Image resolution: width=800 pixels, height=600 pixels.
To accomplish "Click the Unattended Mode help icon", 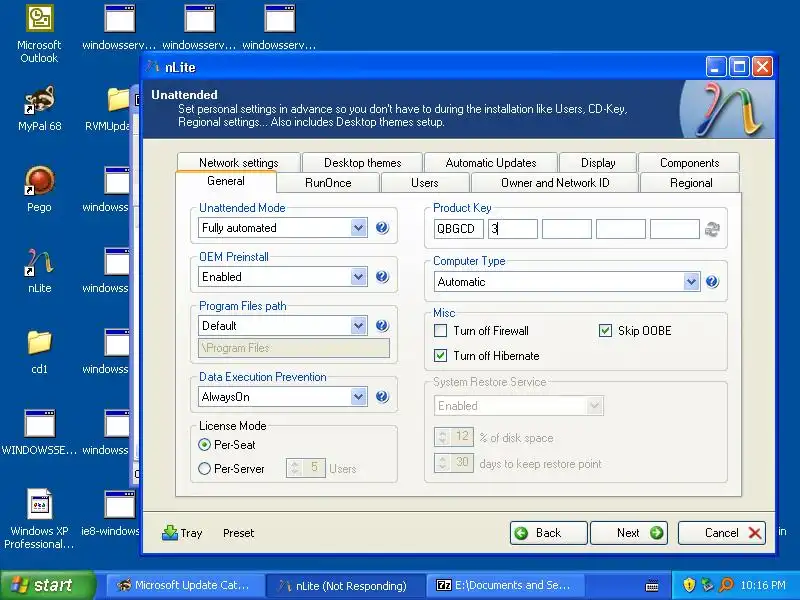I will (x=382, y=228).
